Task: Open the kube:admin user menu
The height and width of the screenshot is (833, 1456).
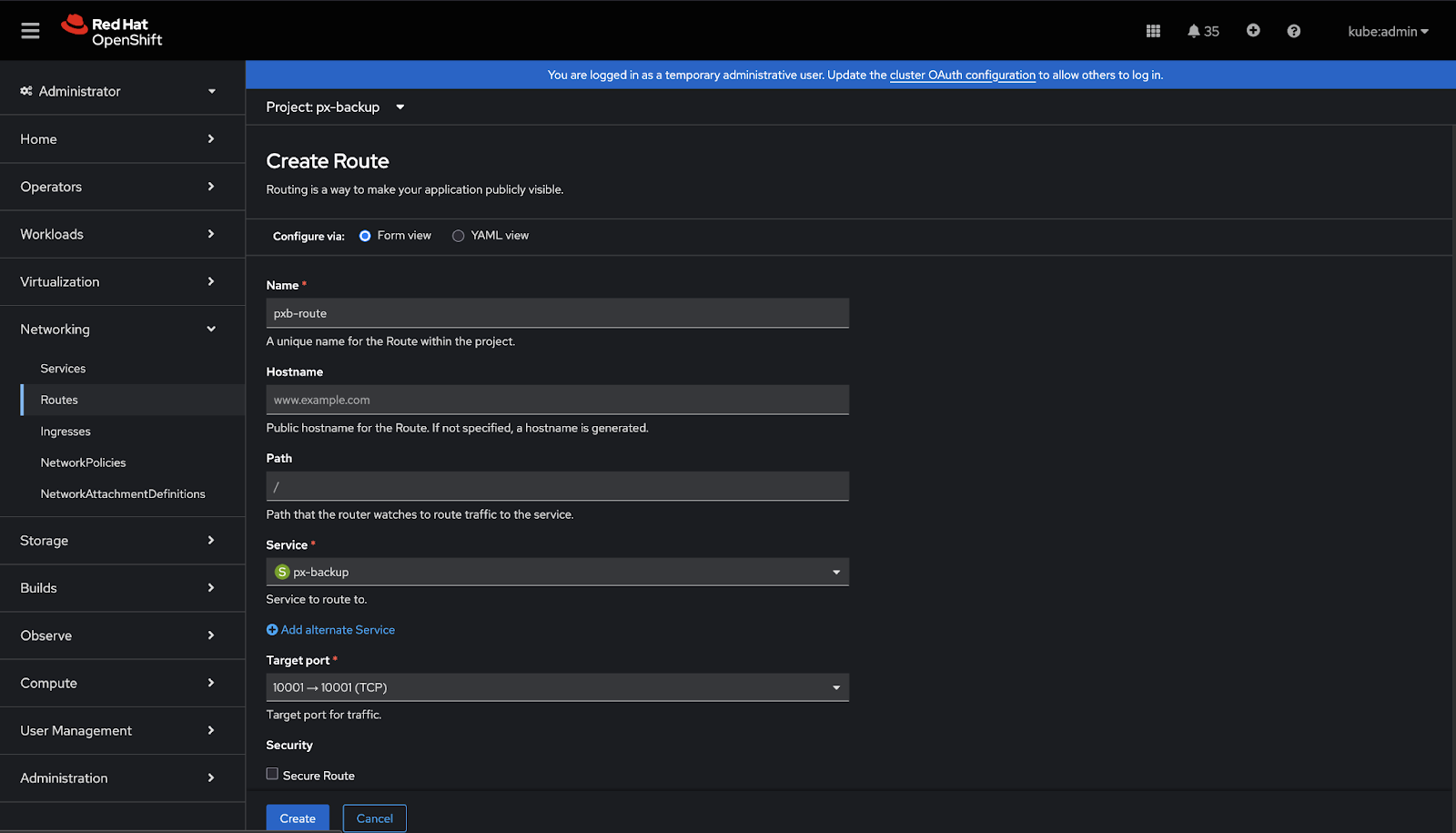Action: point(1387,31)
